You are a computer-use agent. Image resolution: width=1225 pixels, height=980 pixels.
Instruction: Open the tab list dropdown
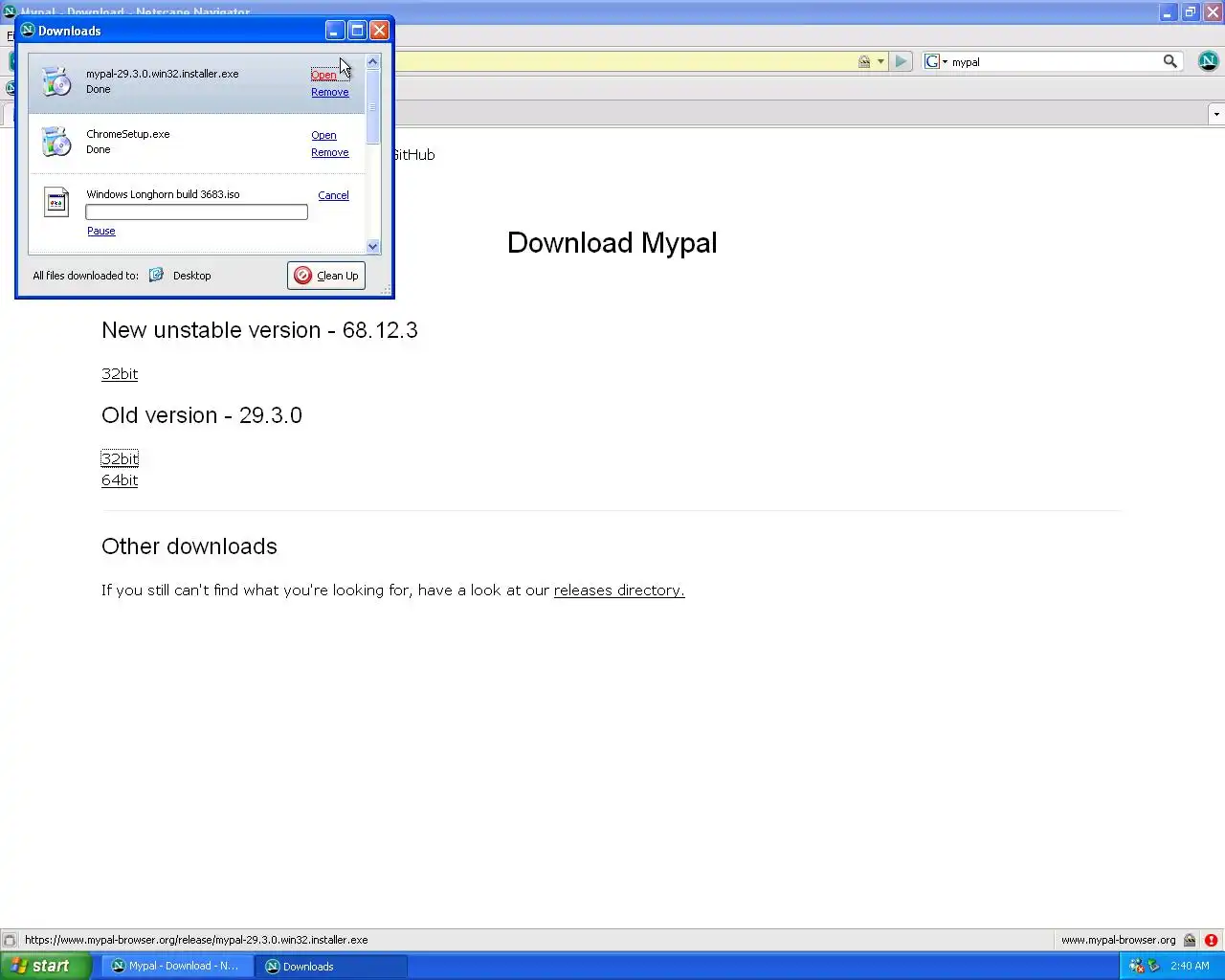[x=1216, y=114]
